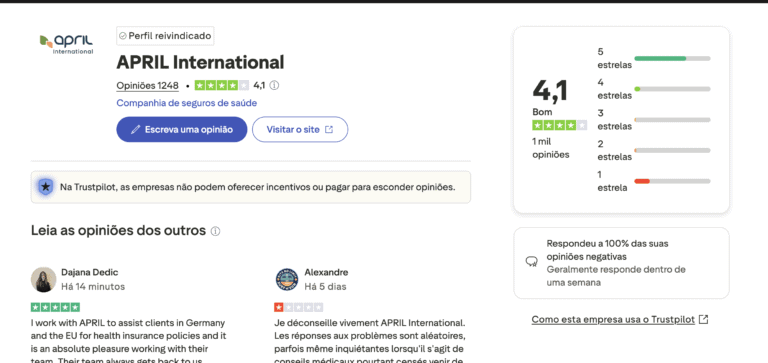The height and width of the screenshot is (363, 768).
Task: Click the Bom rating label
Action: 542,112
